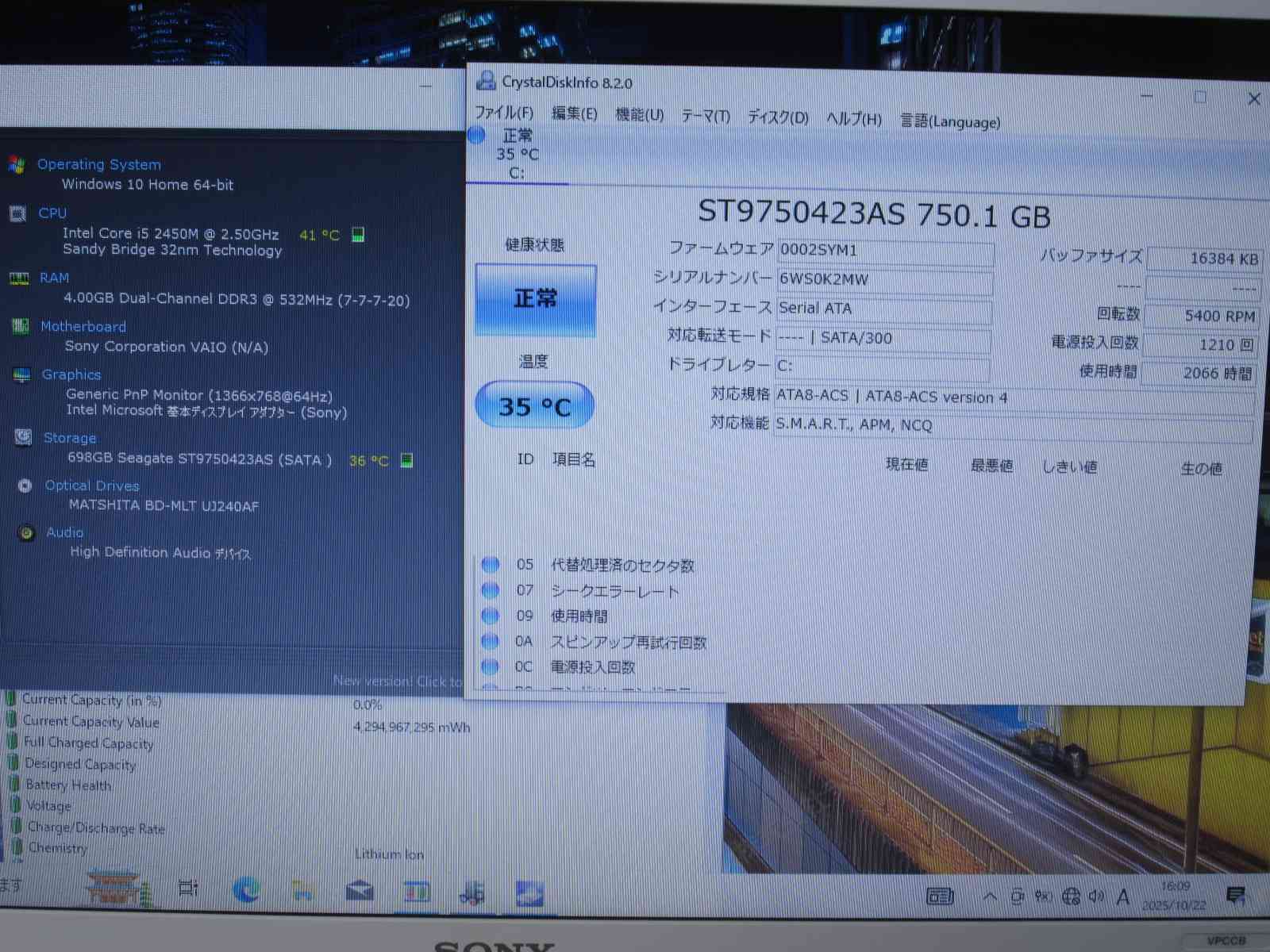Open the Mail app on the taskbar
Screen dimensions: 1270x952
pos(360,892)
